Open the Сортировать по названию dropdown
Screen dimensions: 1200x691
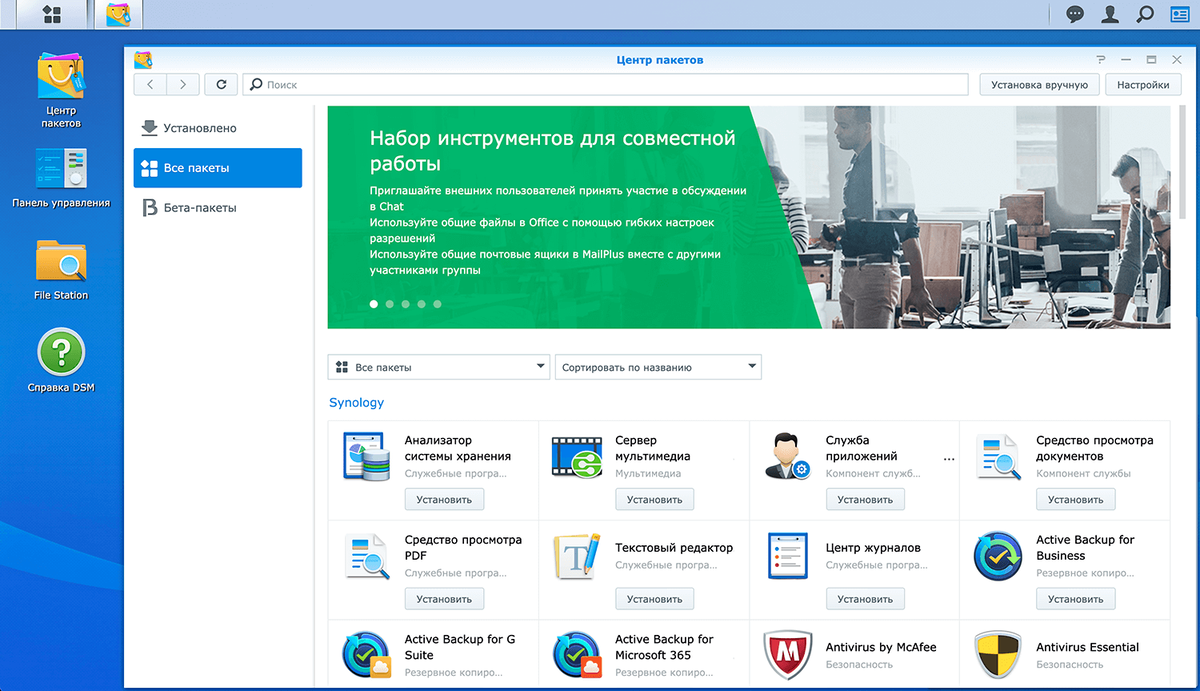click(658, 367)
